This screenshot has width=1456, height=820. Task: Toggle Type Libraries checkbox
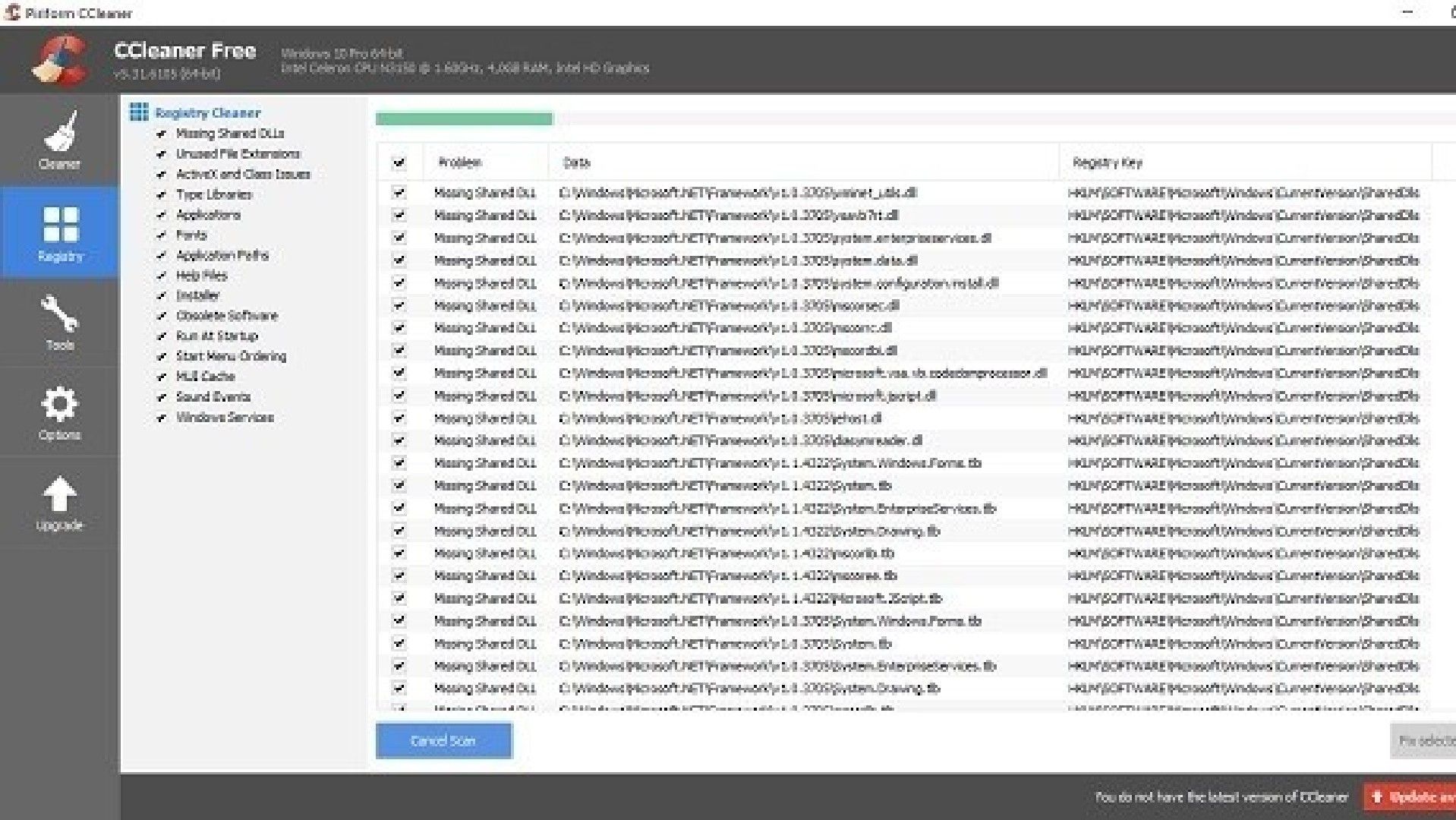point(161,195)
